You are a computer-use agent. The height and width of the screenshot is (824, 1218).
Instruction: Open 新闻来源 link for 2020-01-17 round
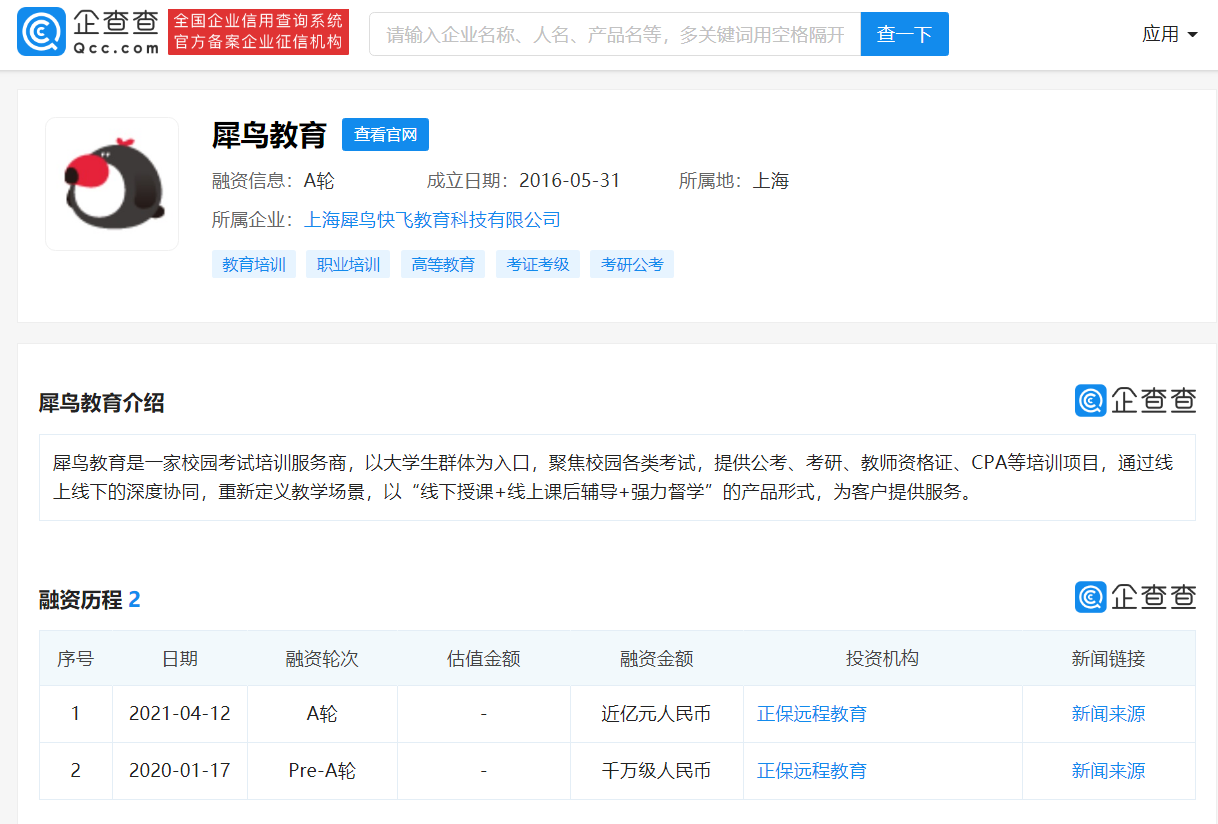tap(1108, 771)
